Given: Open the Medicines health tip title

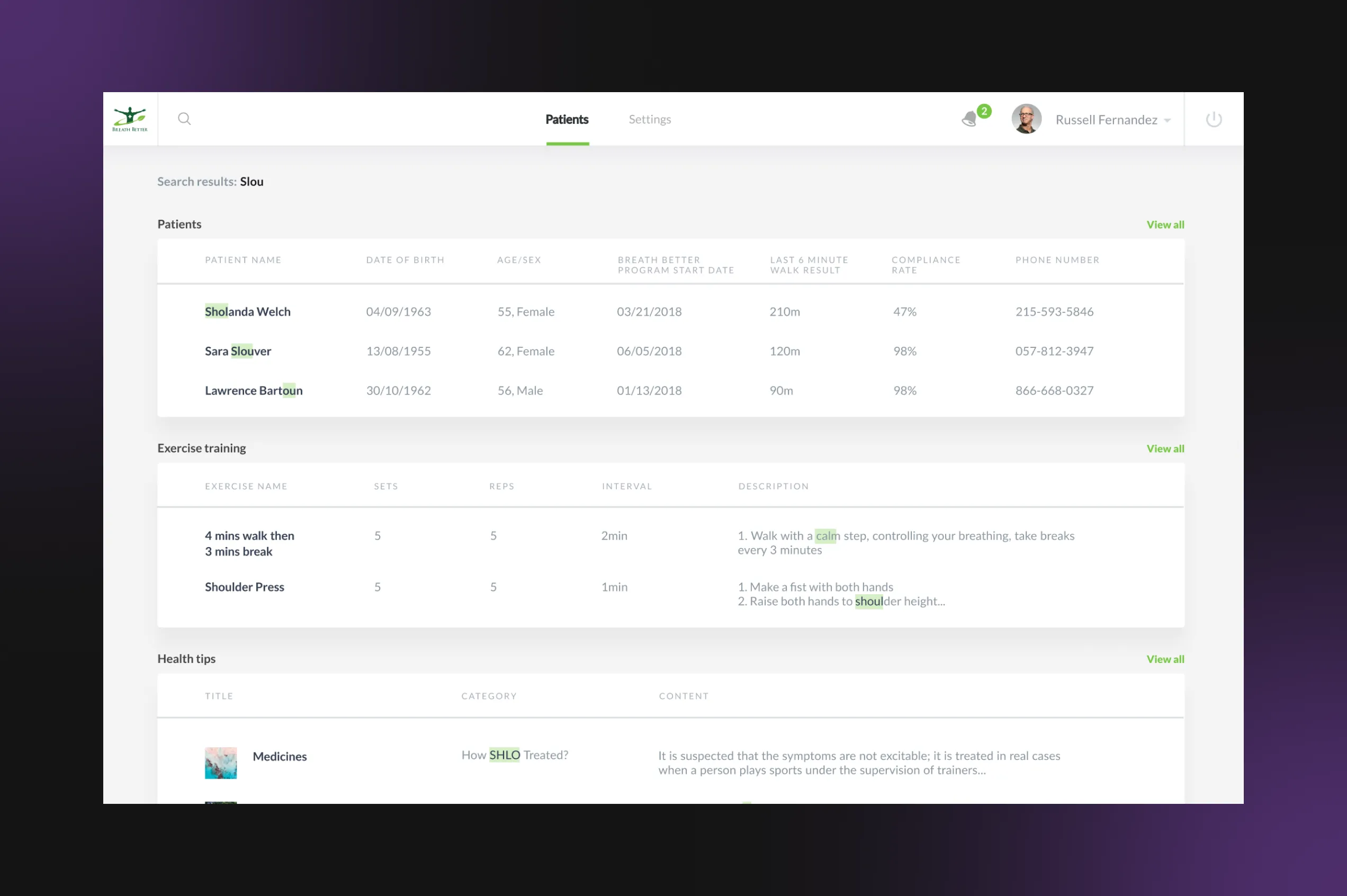Looking at the screenshot, I should tap(280, 756).
